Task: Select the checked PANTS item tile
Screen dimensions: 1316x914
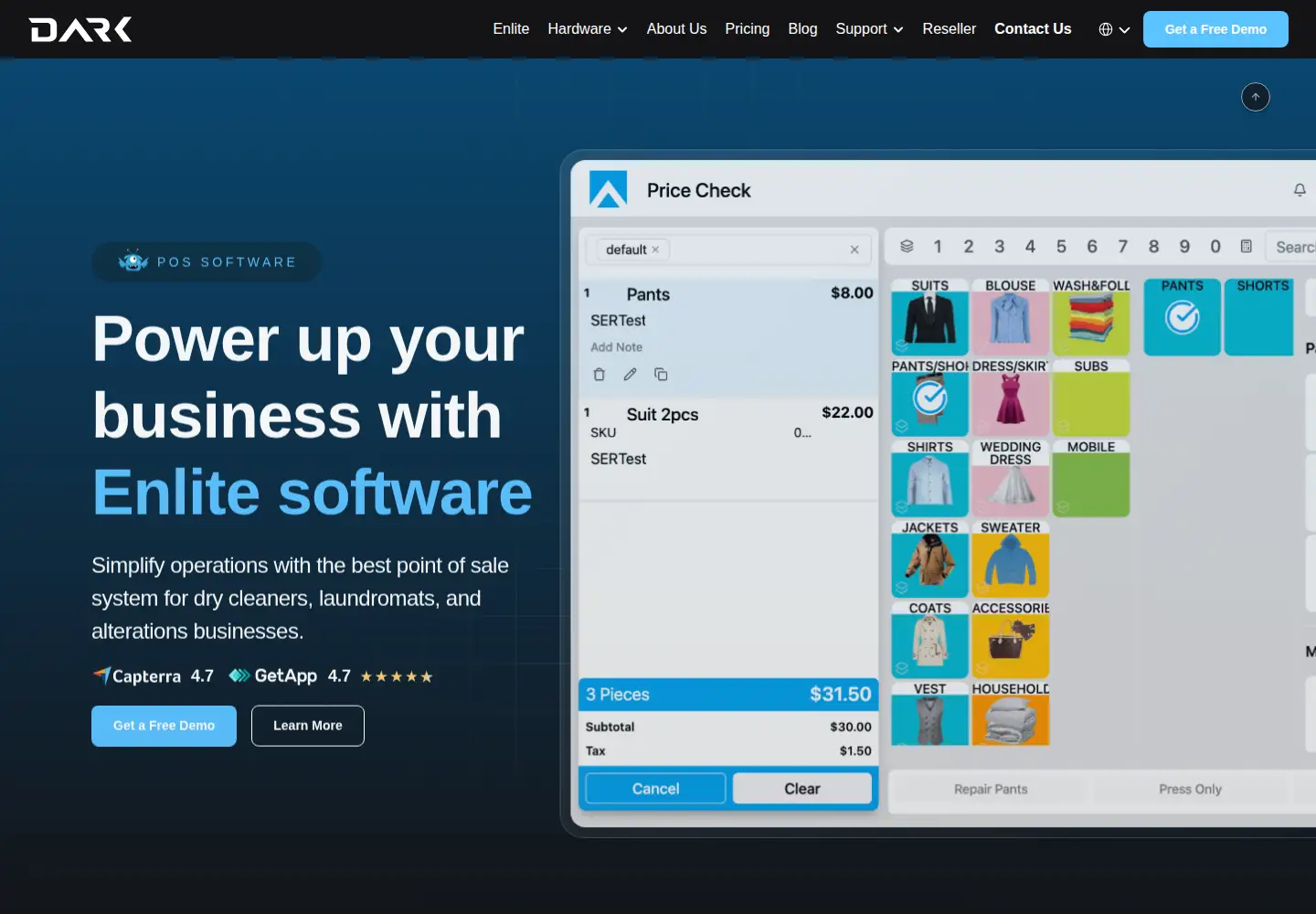Action: click(x=1183, y=317)
